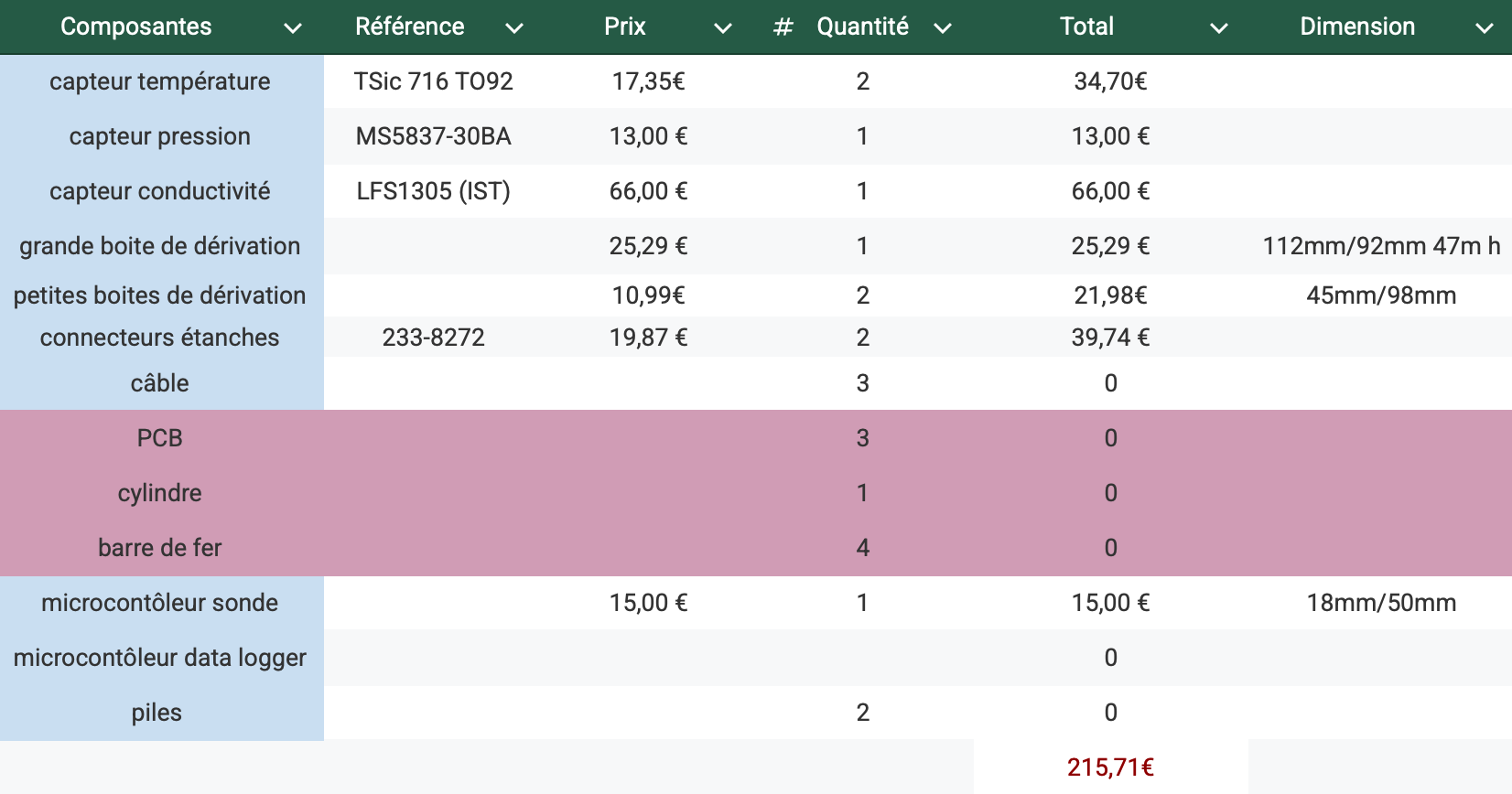Select the microcontôleur data logger cell
This screenshot has height=794, width=1512.
(160, 658)
